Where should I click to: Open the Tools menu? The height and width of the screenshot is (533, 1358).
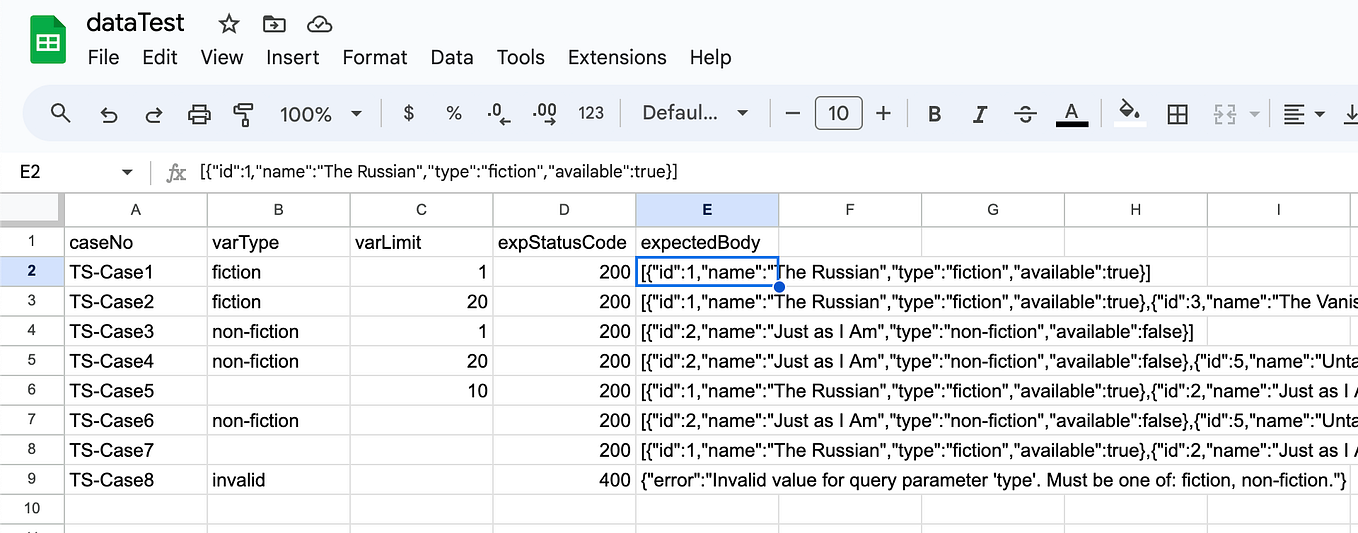[x=521, y=57]
